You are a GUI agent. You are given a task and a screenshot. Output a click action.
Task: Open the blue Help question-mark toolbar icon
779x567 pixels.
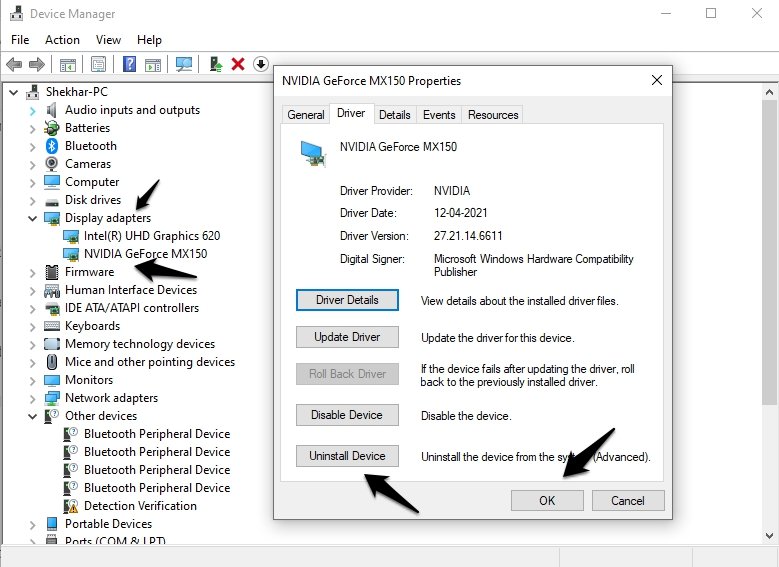[129, 64]
